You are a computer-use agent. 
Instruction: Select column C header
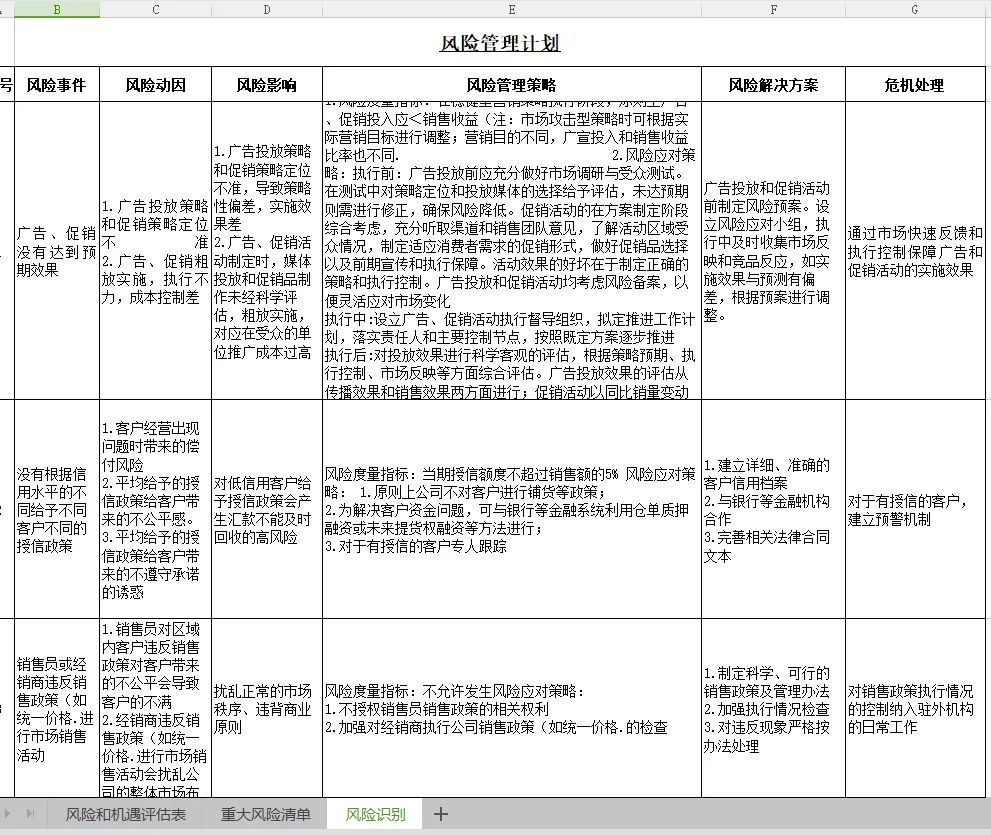(155, 9)
